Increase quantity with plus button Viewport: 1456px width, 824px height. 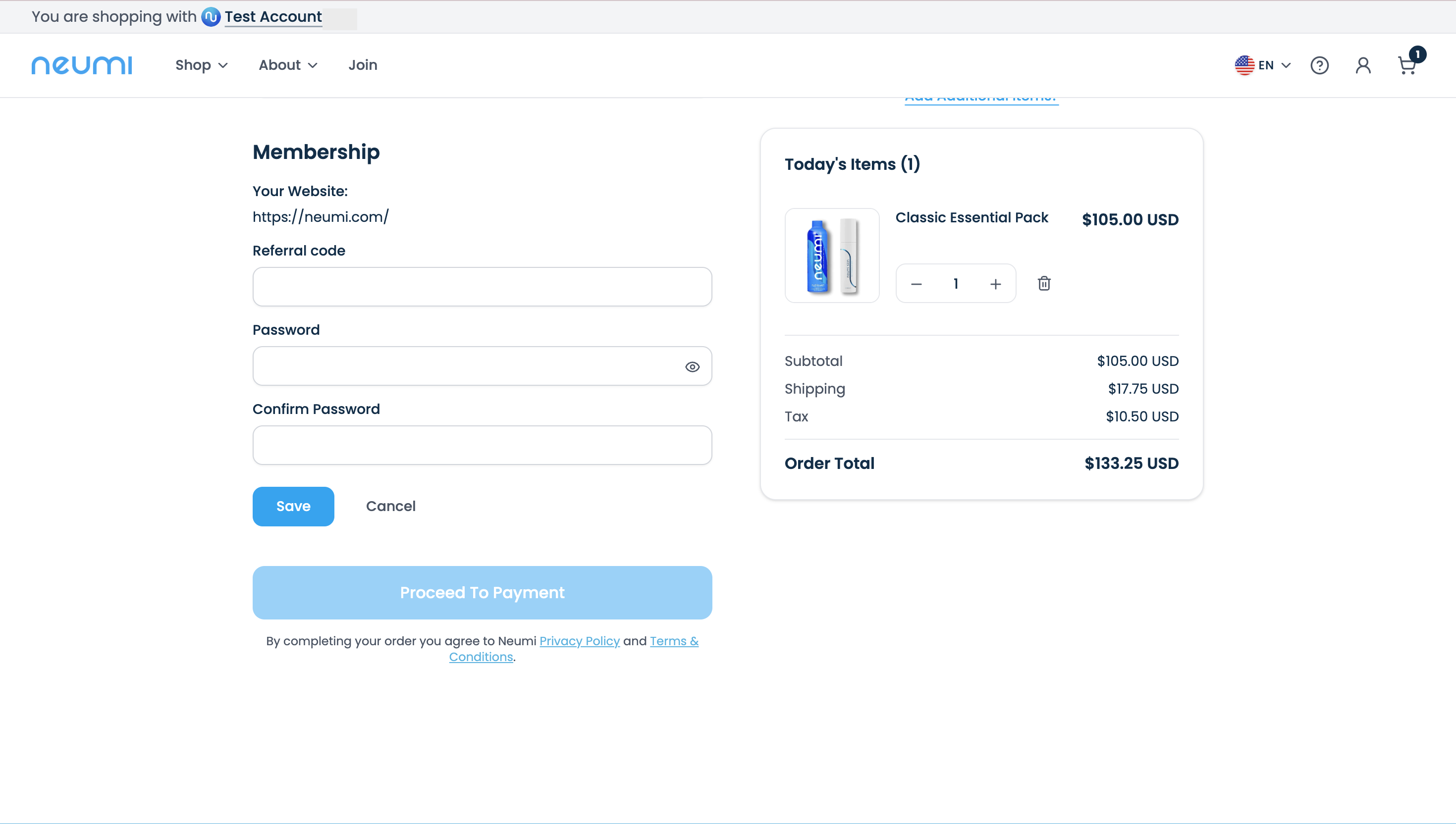click(x=995, y=284)
